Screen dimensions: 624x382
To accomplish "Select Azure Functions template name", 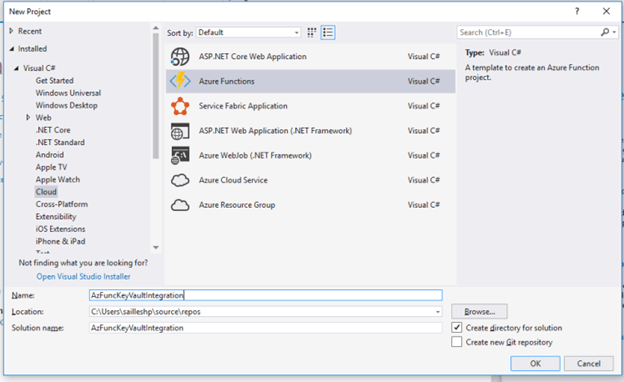I will [226, 81].
